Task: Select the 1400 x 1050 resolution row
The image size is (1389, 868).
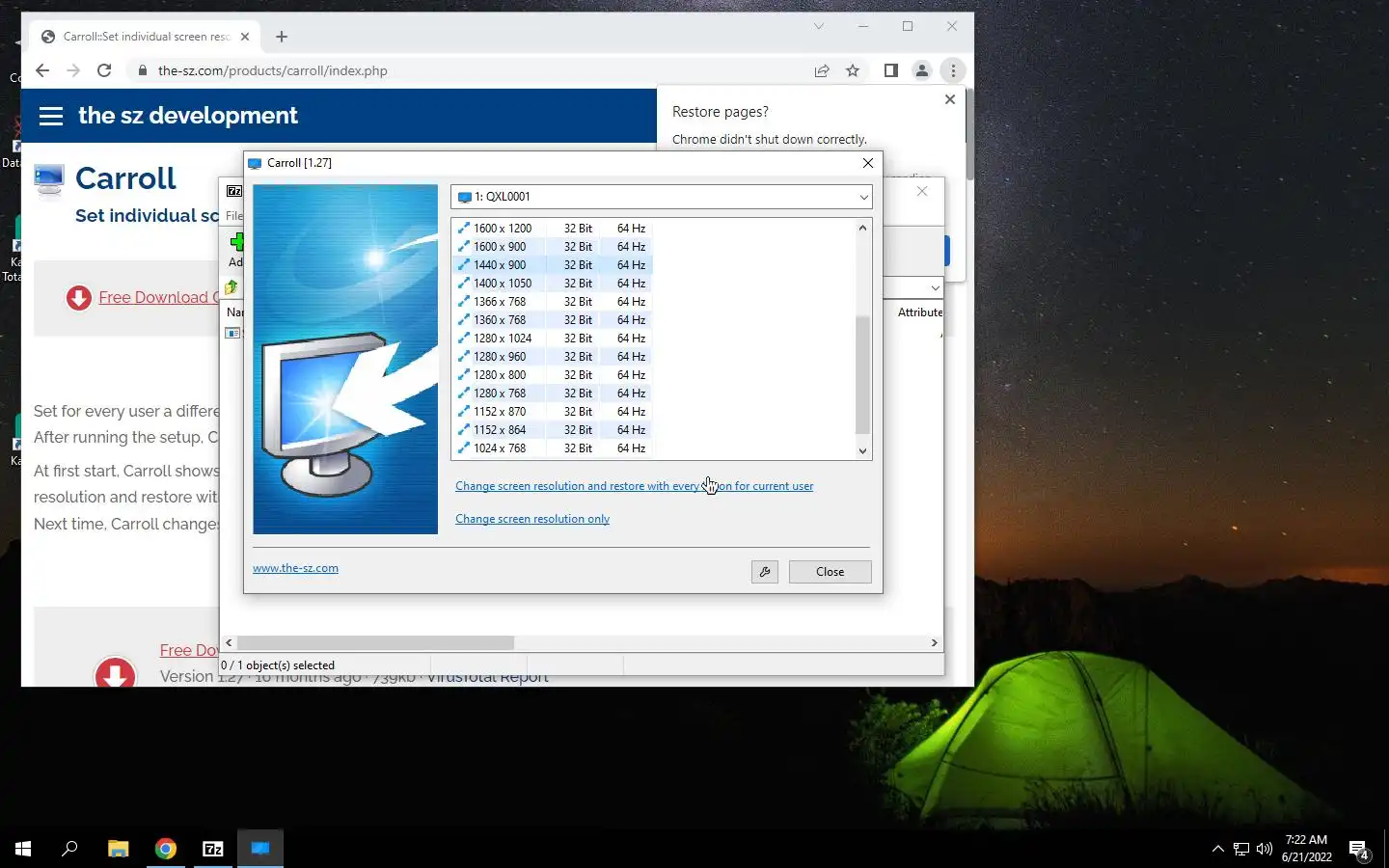Action: pos(553,284)
